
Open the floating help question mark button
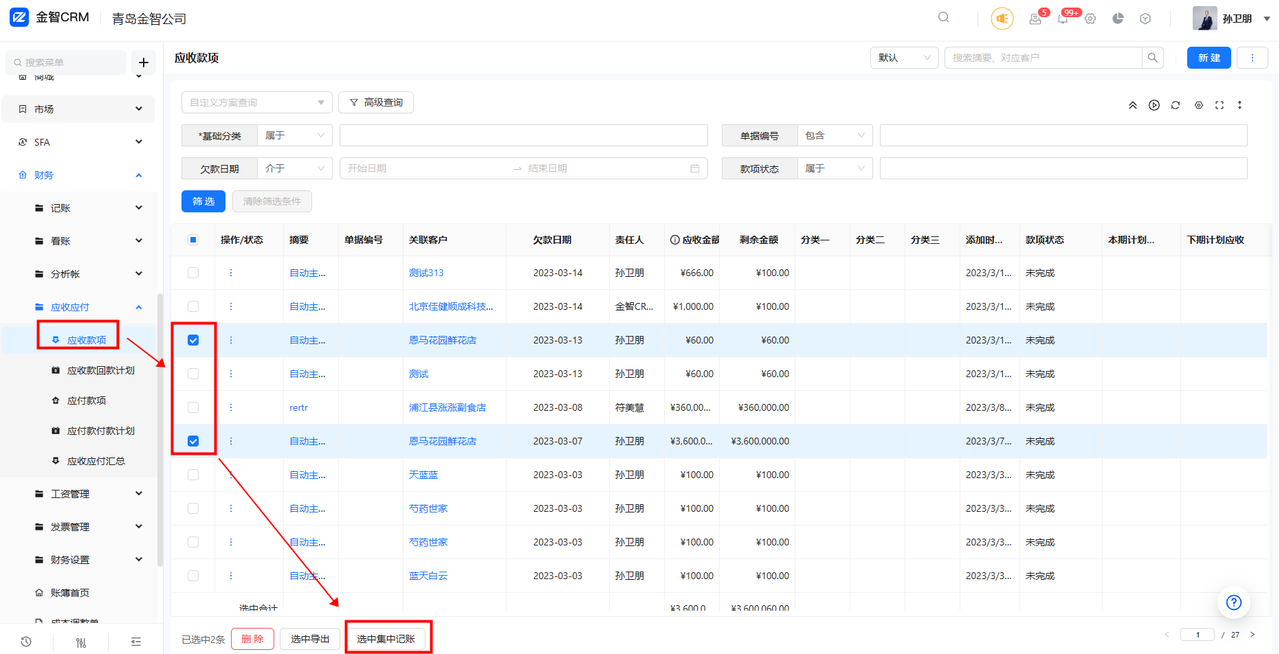coord(1234,602)
